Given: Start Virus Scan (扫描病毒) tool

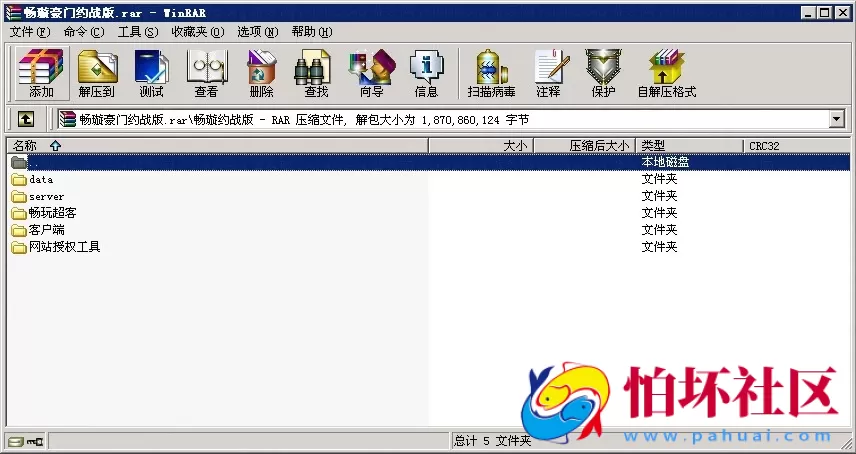Looking at the screenshot, I should pos(491,72).
